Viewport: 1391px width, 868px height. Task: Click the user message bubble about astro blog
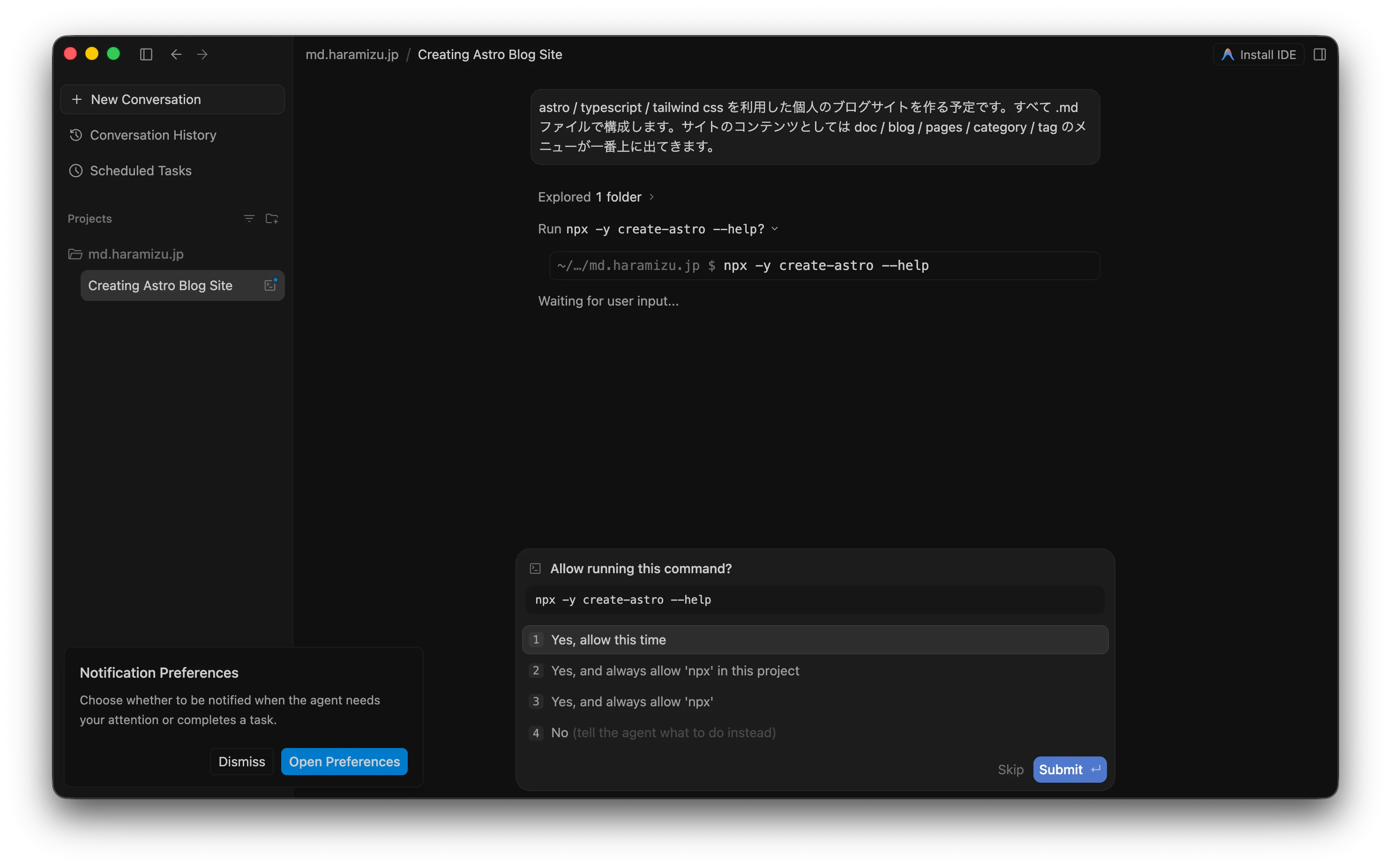pos(815,127)
